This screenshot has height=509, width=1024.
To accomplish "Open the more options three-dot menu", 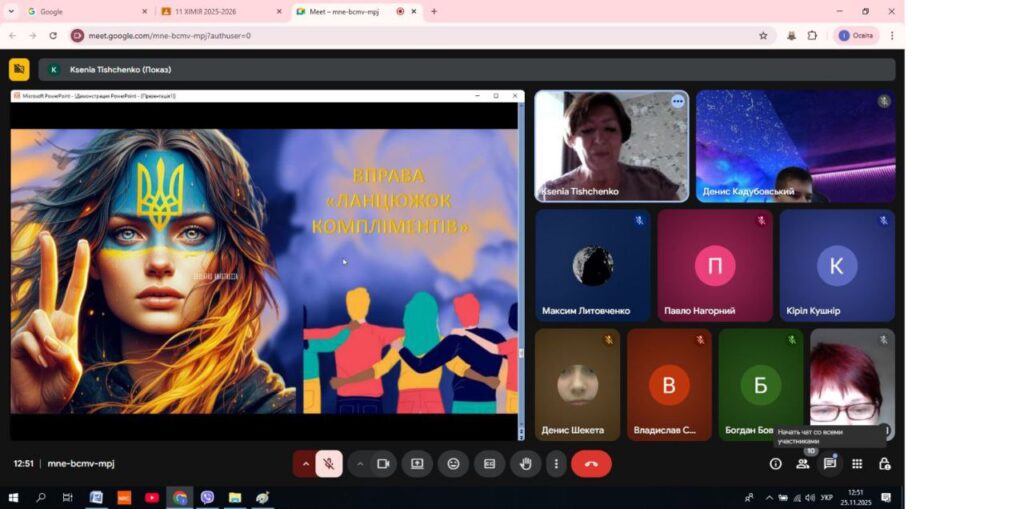I will [x=556, y=464].
